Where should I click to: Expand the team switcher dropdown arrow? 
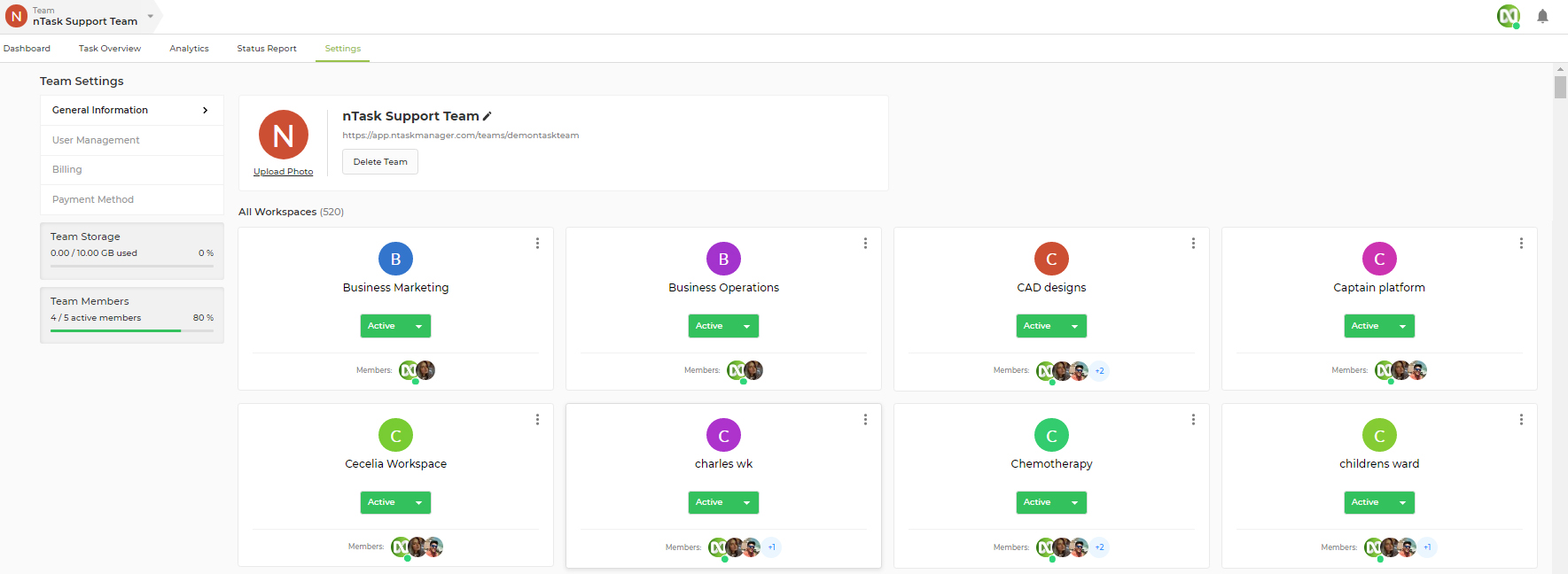150,16
